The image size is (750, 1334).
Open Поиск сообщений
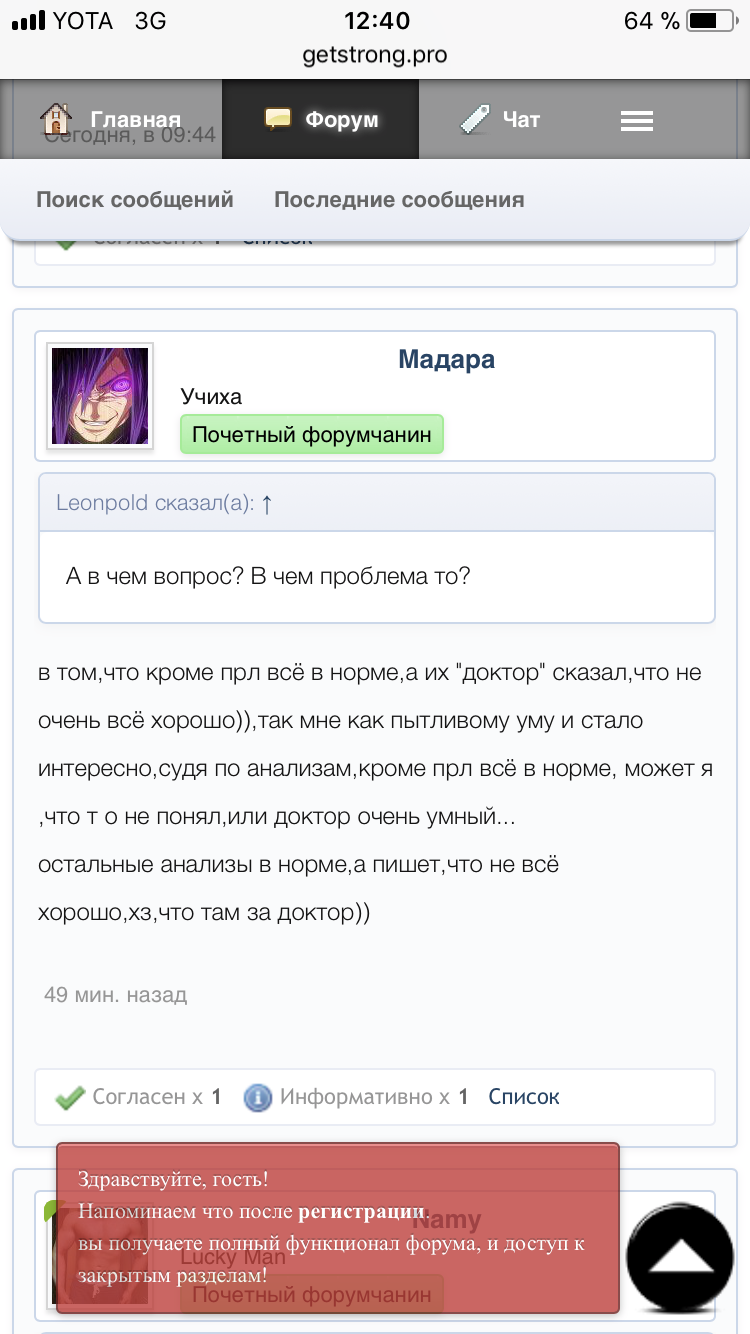(135, 199)
